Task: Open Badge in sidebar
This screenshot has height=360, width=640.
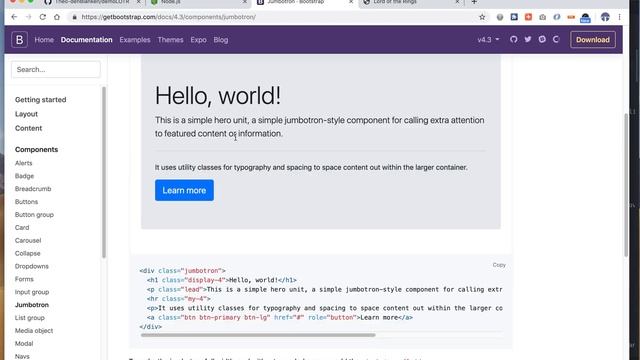Action: [x=24, y=176]
